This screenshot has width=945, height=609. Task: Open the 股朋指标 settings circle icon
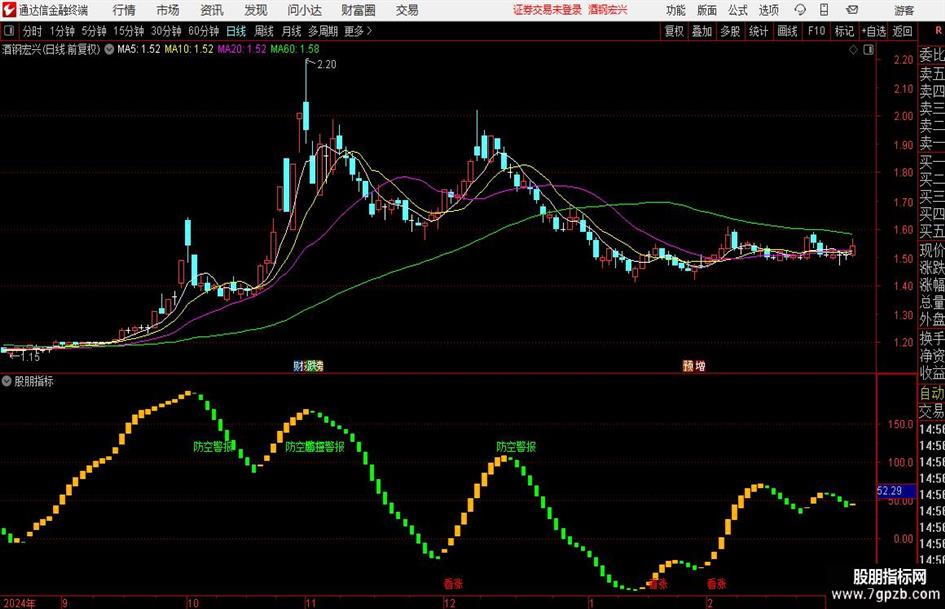[7, 381]
